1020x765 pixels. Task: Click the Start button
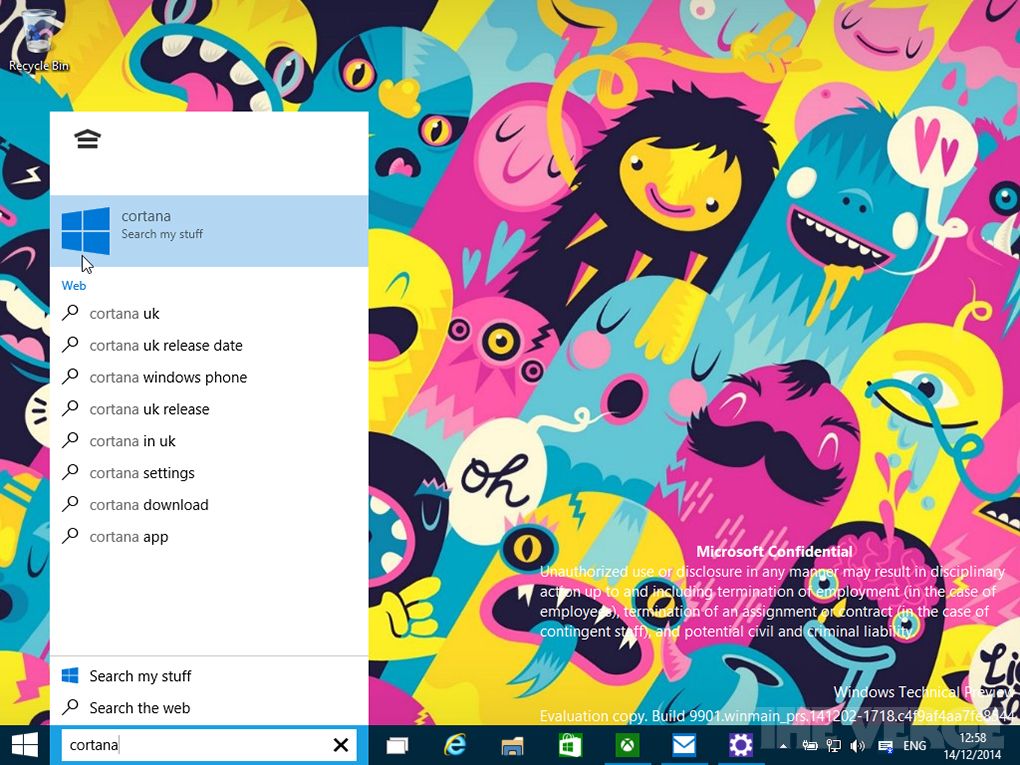[x=24, y=745]
